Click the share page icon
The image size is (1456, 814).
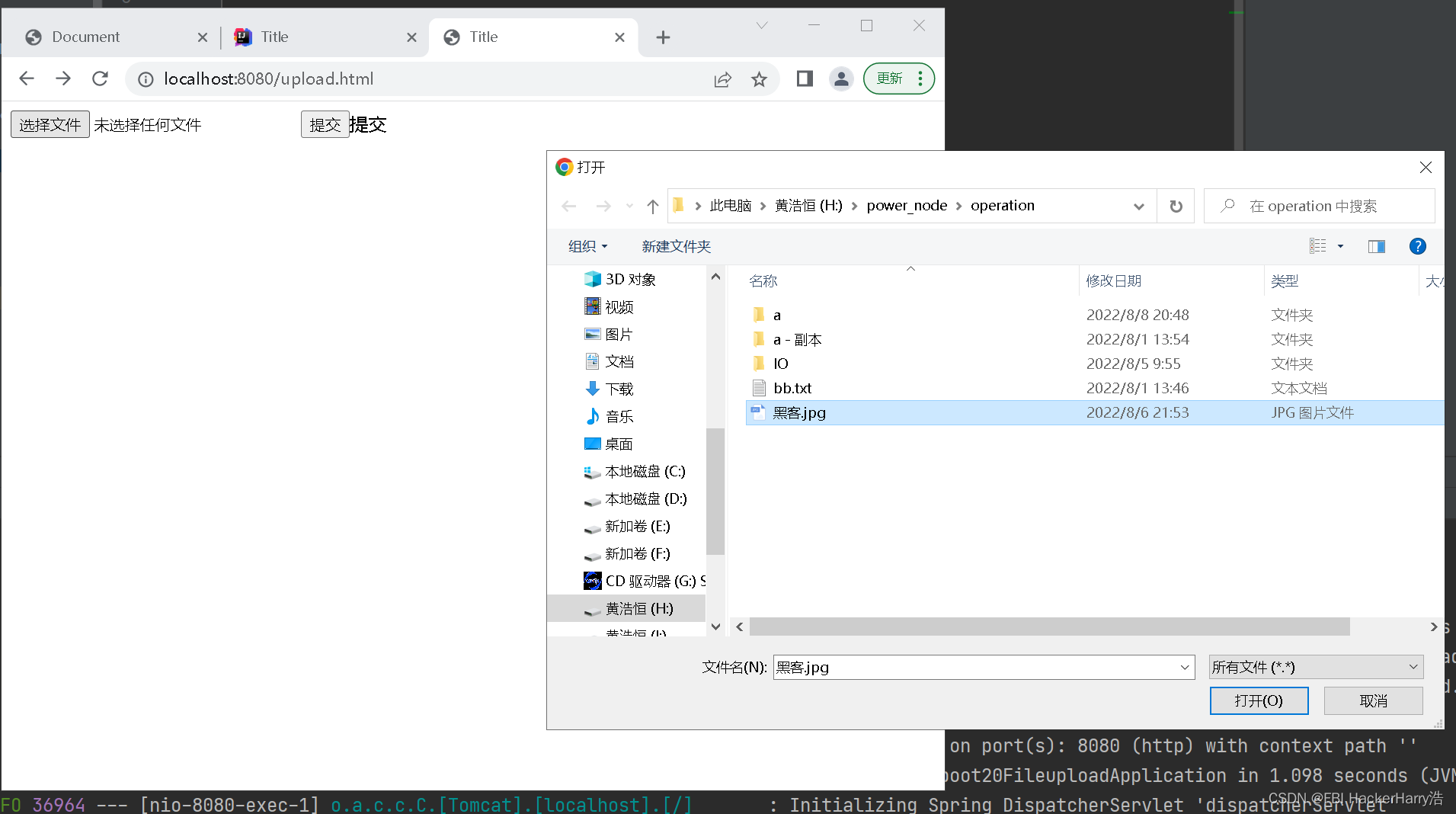click(722, 79)
